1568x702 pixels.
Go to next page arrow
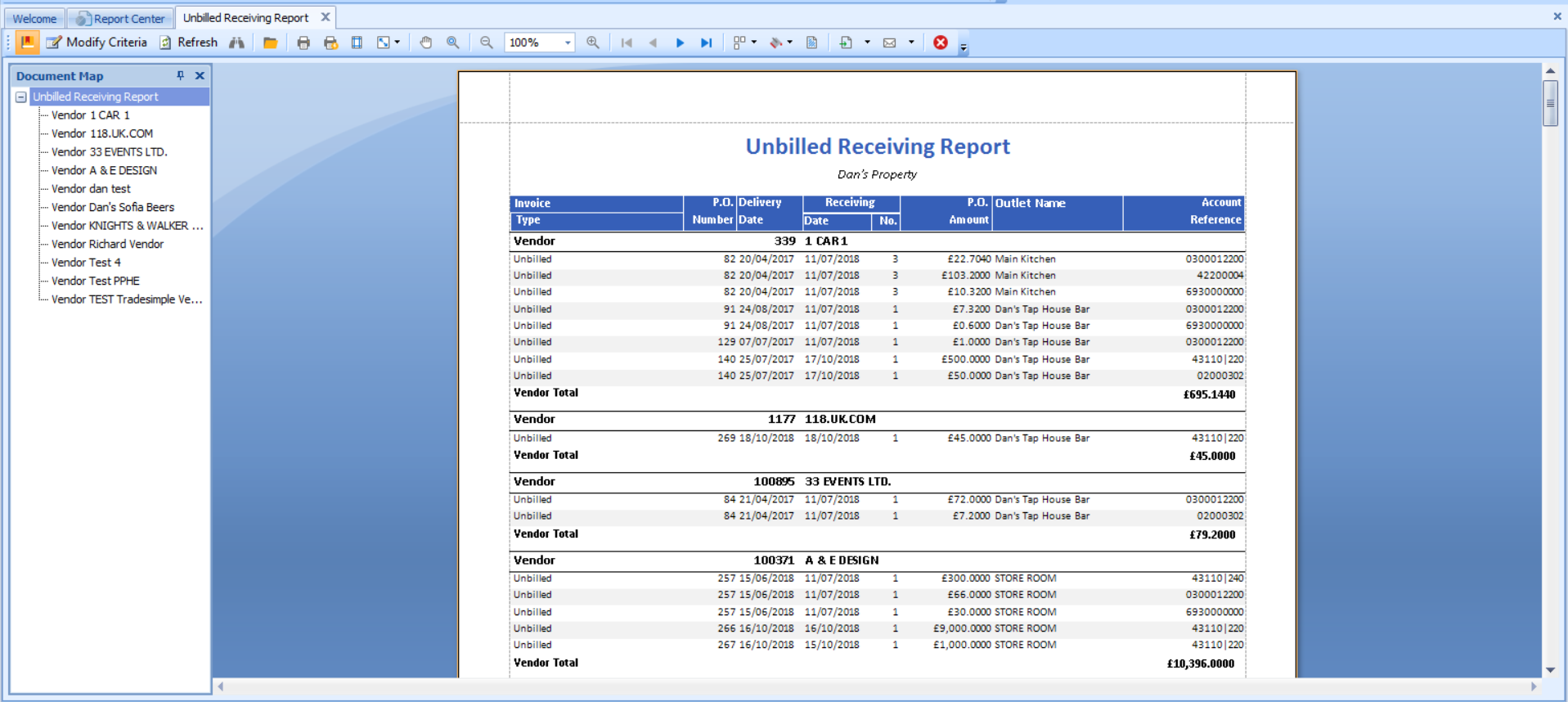click(x=680, y=43)
